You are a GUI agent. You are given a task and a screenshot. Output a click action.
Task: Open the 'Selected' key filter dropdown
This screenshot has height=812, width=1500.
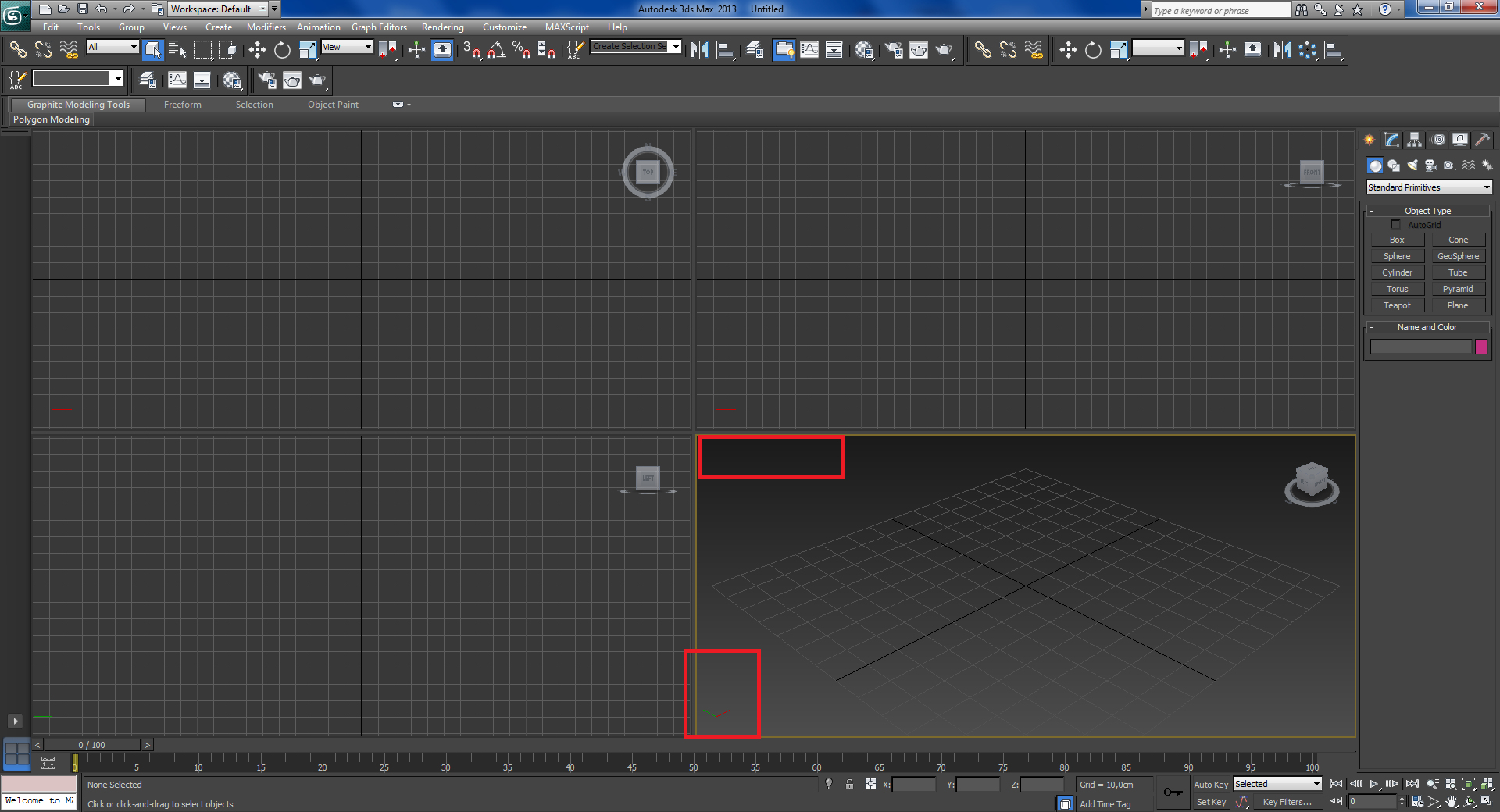click(x=1277, y=784)
